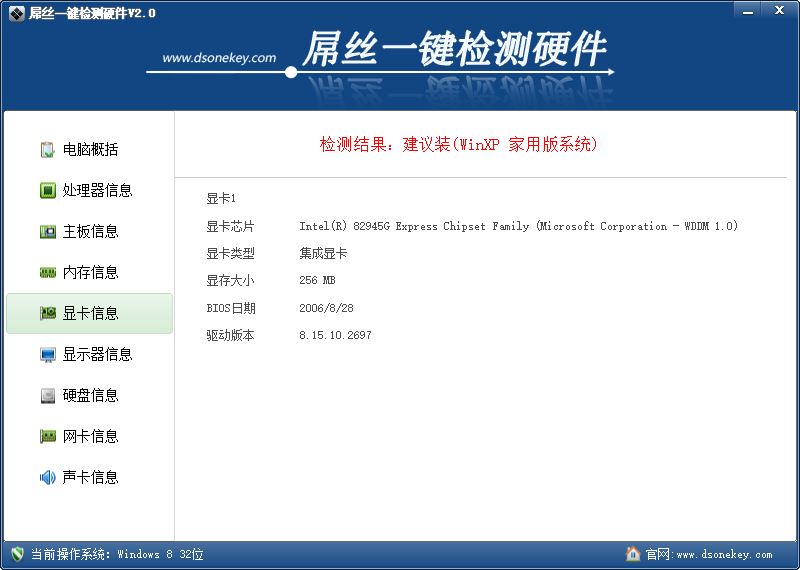Click the Intel(R) 82945G chipset value
The width and height of the screenshot is (800, 570).
[518, 226]
